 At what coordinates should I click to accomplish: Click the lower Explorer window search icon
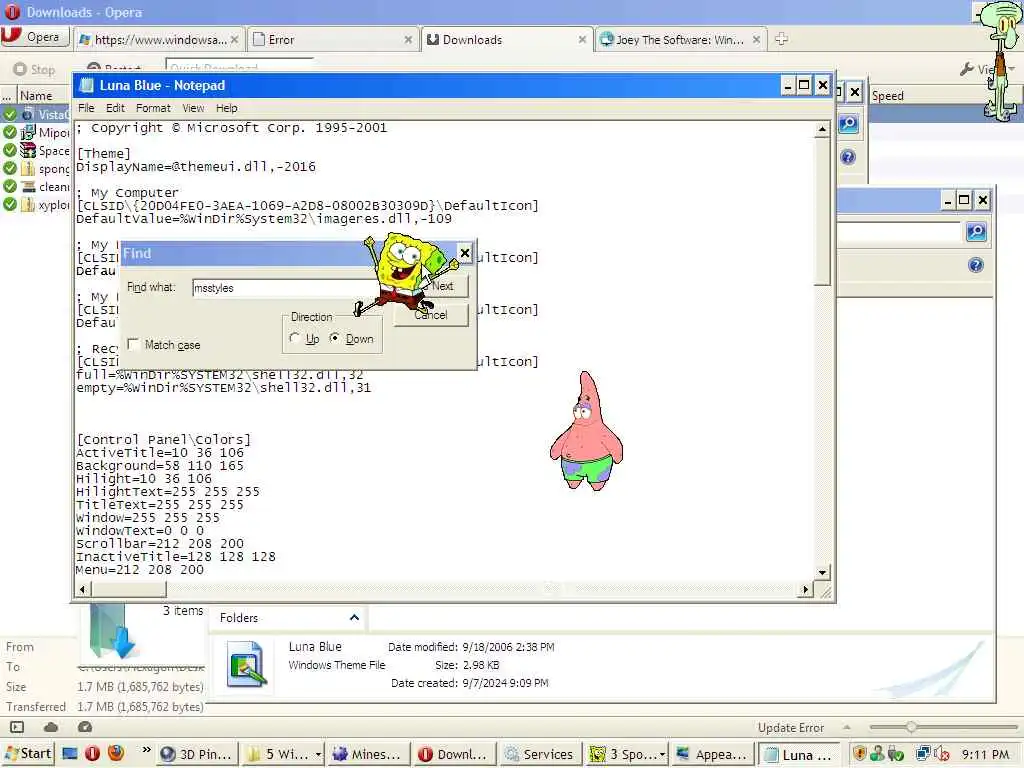click(x=976, y=232)
